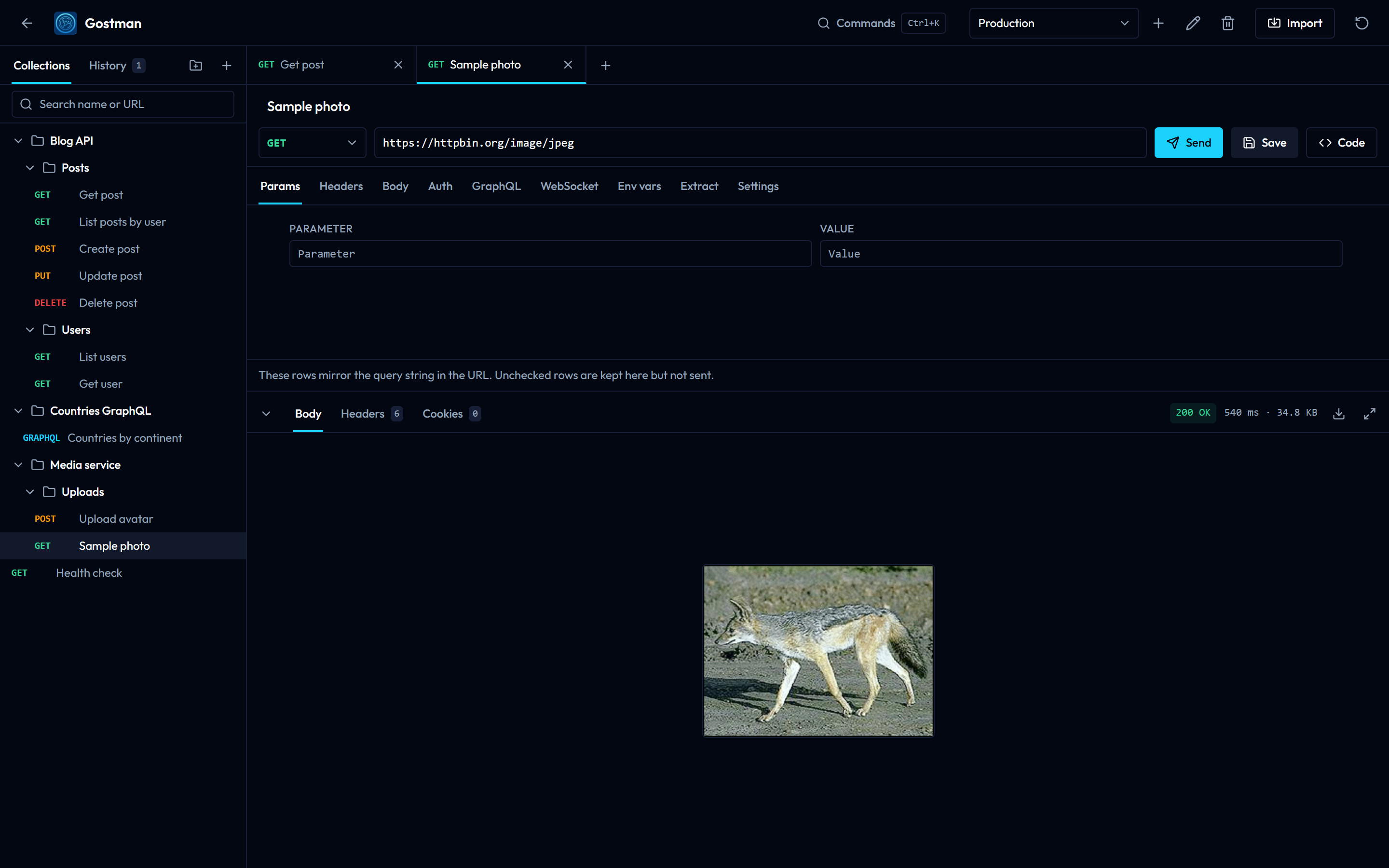The width and height of the screenshot is (1389, 868).
Task: Click the Parameter name input
Action: tap(550, 253)
